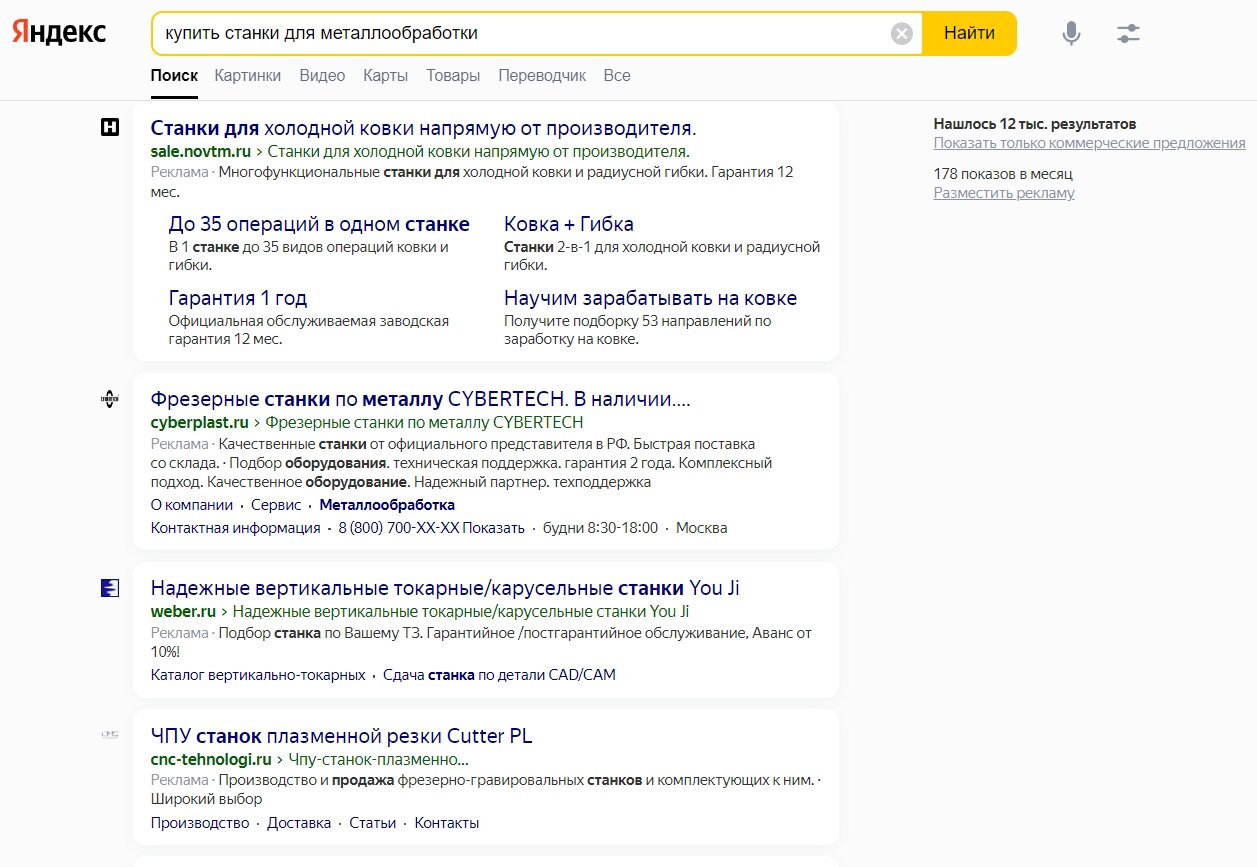Switch to the Картинки tab

(248, 76)
